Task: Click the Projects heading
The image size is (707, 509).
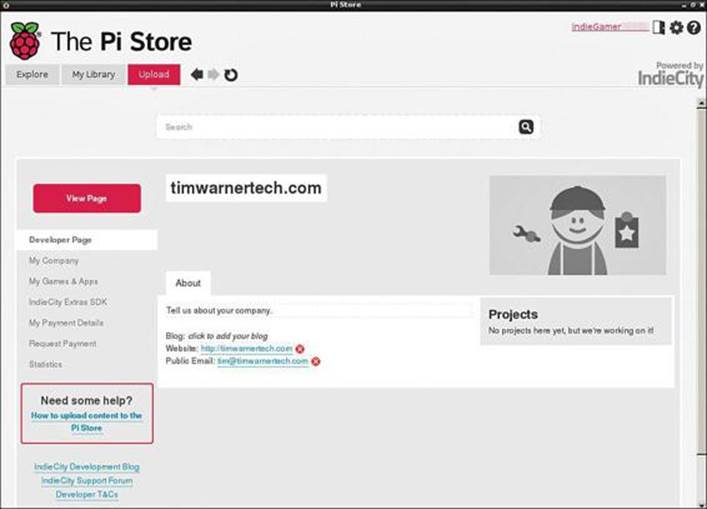Action: tap(513, 314)
